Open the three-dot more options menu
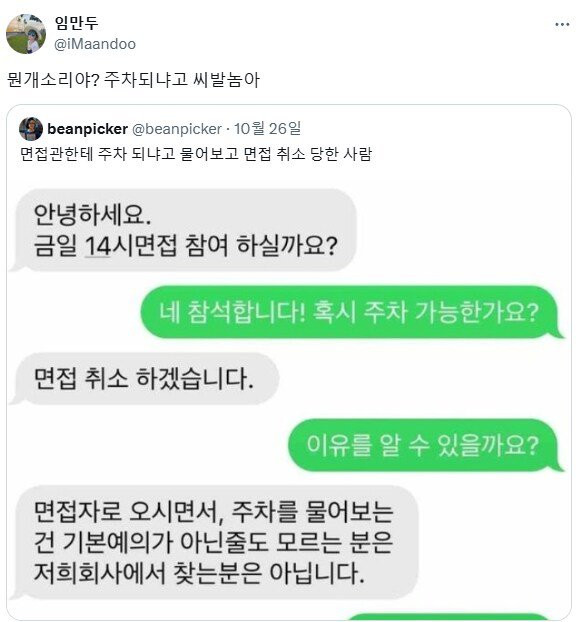Viewport: 576px width, 622px height. pos(562,25)
